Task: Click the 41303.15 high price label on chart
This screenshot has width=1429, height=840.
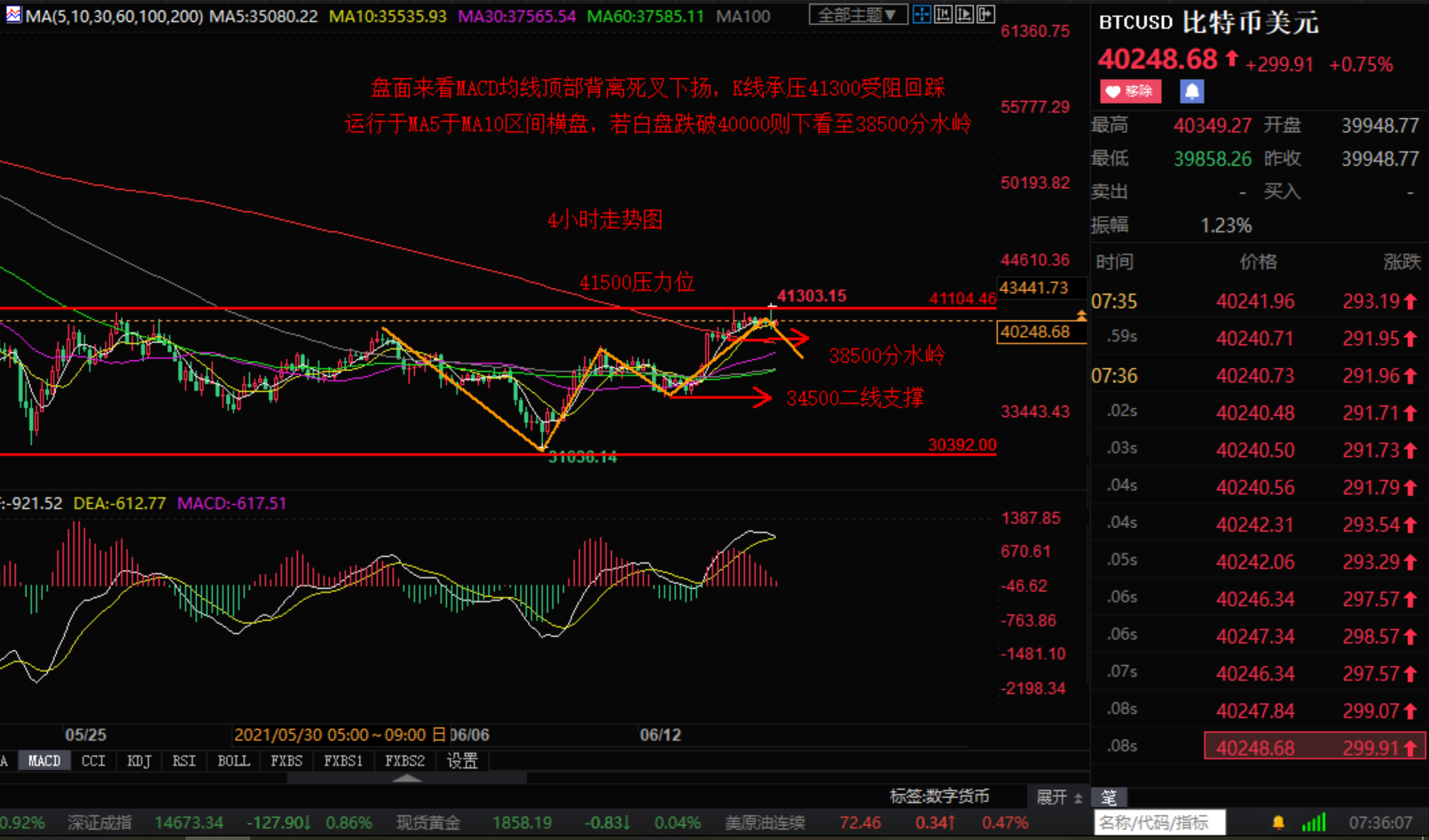Action: click(812, 296)
